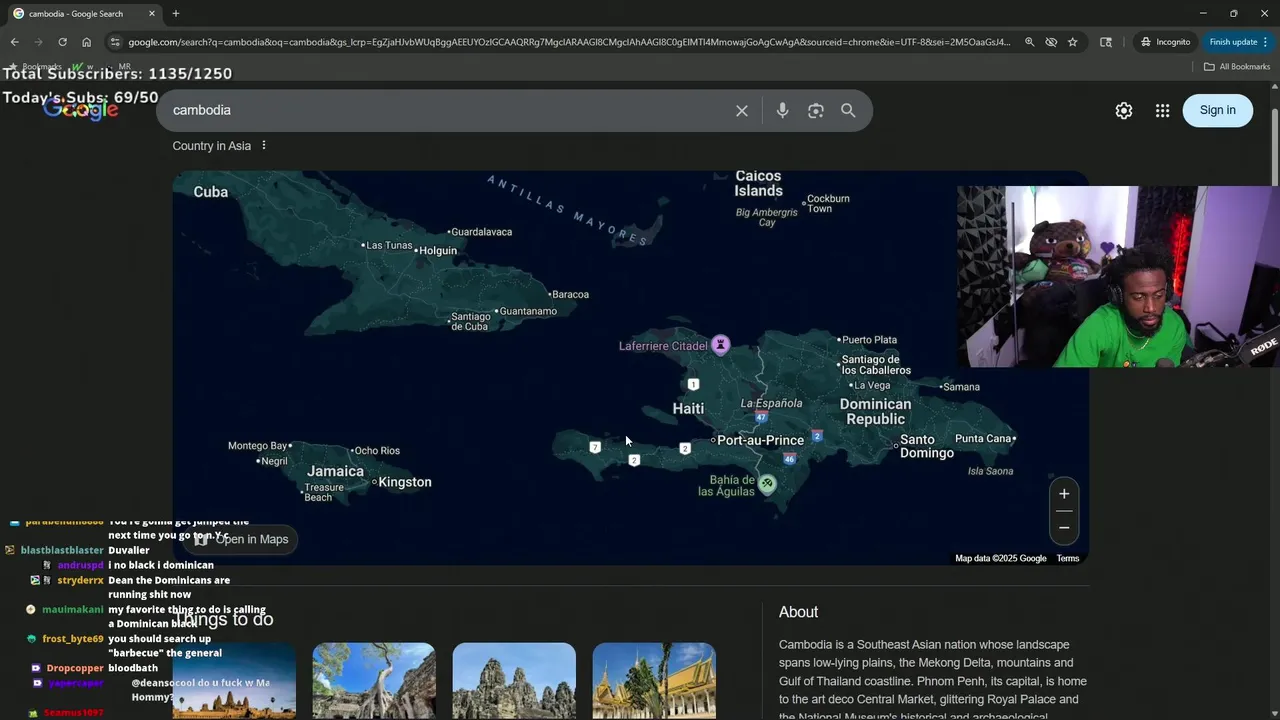Click Montego Bay label on map
Viewport: 1280px width, 720px height.
[x=257, y=446]
